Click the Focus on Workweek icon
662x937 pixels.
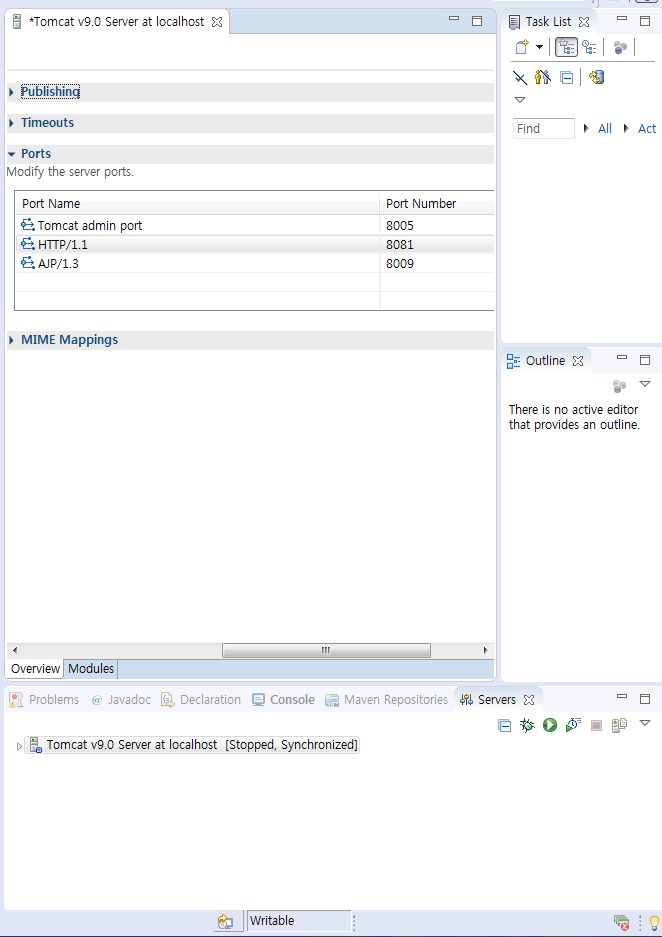tap(620, 47)
